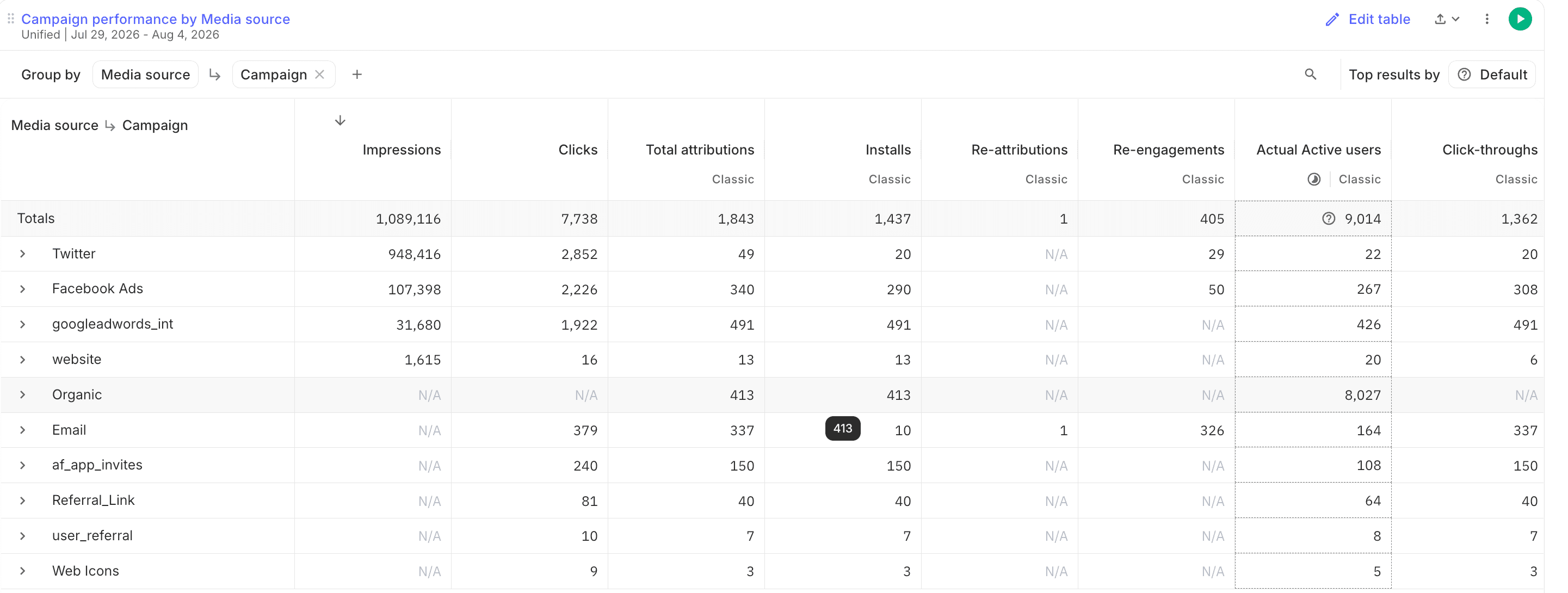Click the 948,416 Twitter impressions cell
This screenshot has height=593, width=1568.
point(414,255)
